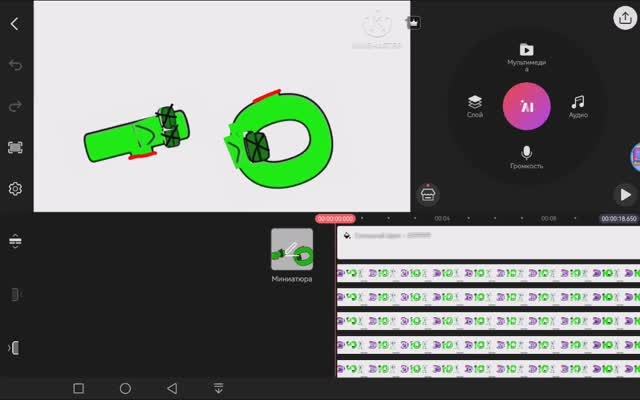Tap the capture frame icon in sidebar
640x400 pixels.
15,147
